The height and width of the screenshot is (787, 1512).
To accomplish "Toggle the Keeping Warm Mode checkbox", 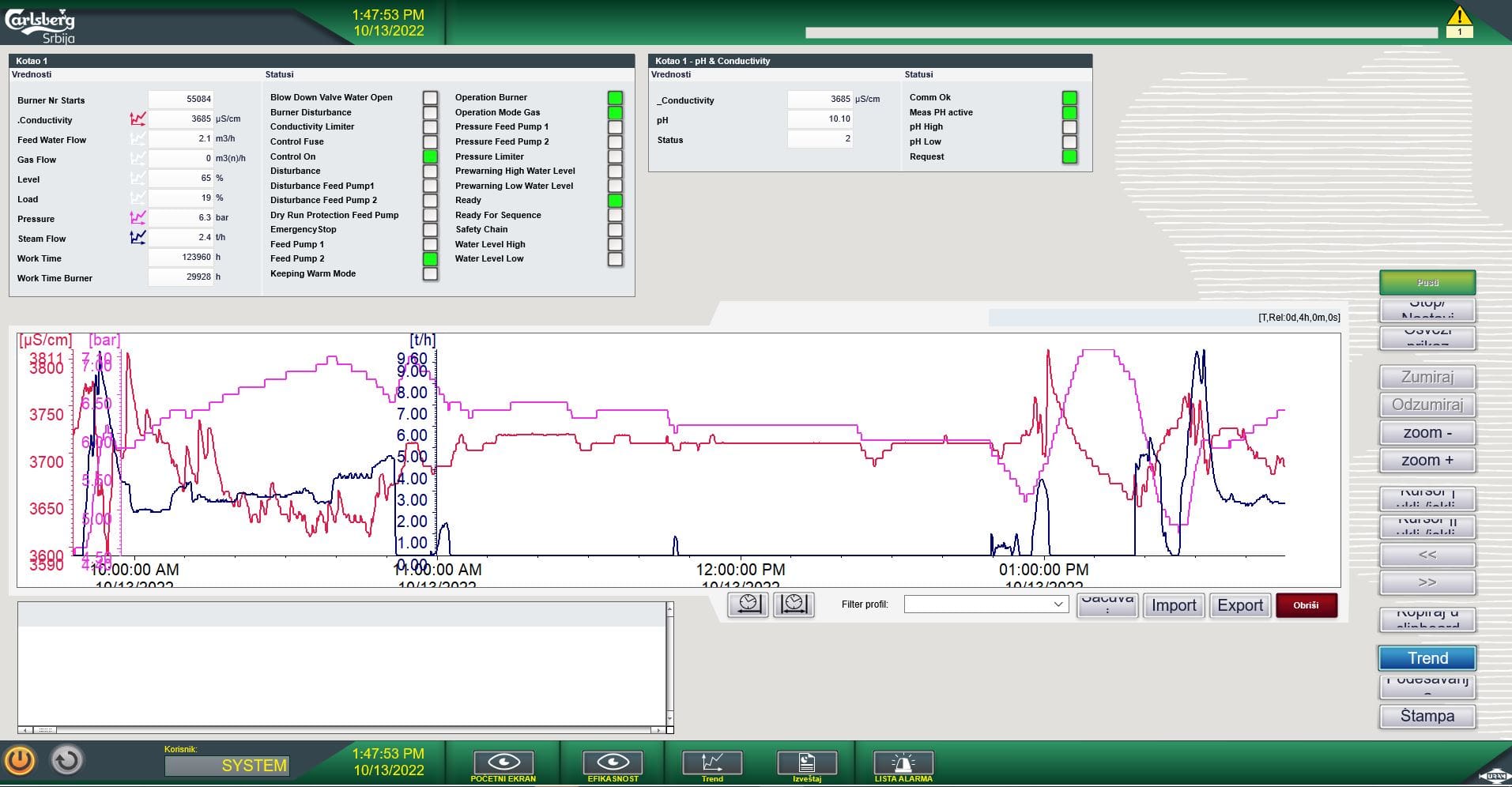I will pos(430,273).
